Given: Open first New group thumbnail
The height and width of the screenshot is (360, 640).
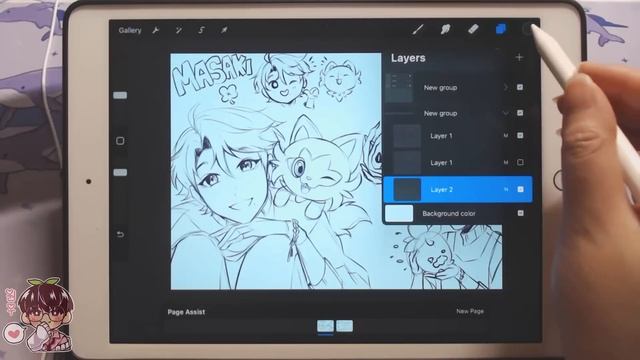Looking at the screenshot, I should [400, 88].
